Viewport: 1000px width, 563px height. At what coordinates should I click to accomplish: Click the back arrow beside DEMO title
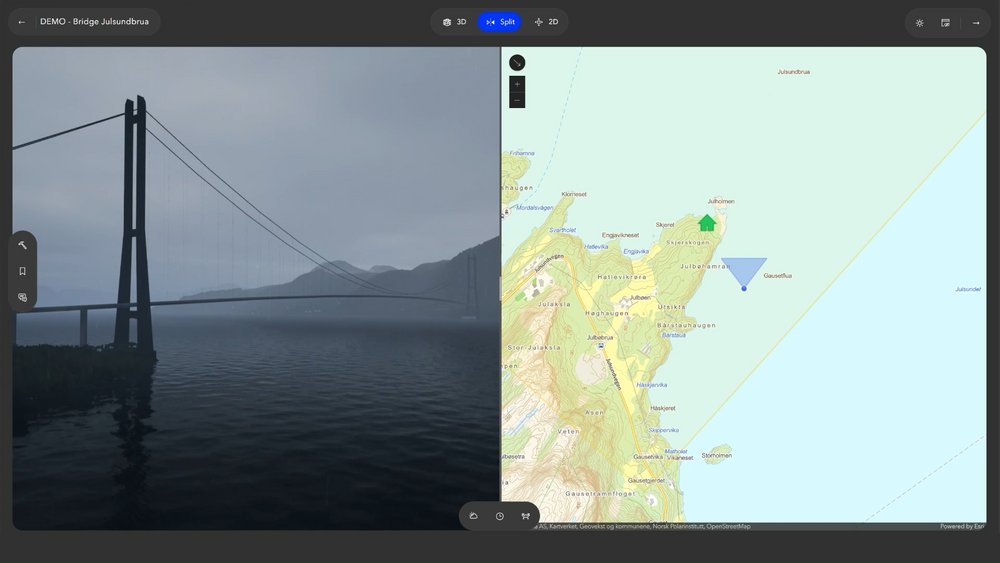pyautogui.click(x=22, y=22)
